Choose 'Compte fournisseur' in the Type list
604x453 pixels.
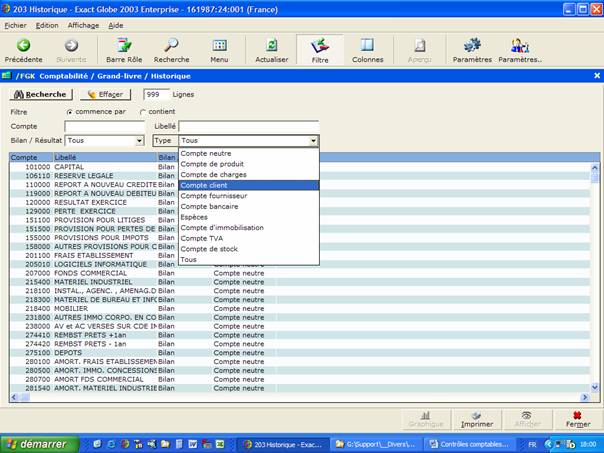click(213, 195)
